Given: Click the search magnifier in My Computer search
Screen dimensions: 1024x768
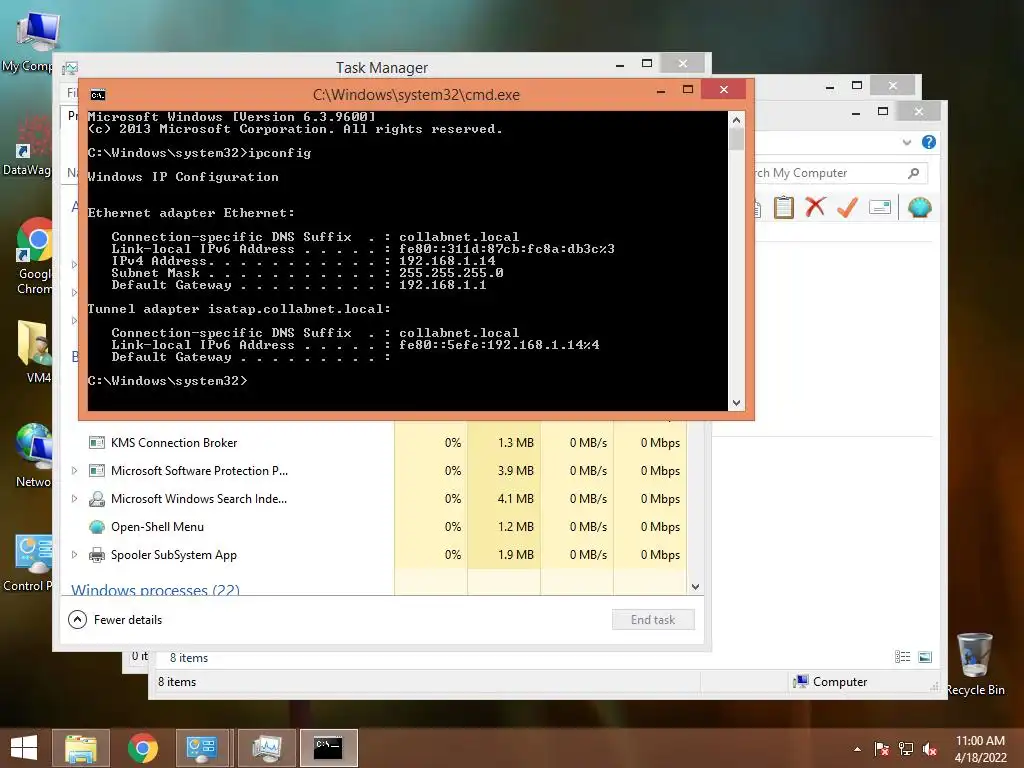Looking at the screenshot, I should click(x=914, y=173).
